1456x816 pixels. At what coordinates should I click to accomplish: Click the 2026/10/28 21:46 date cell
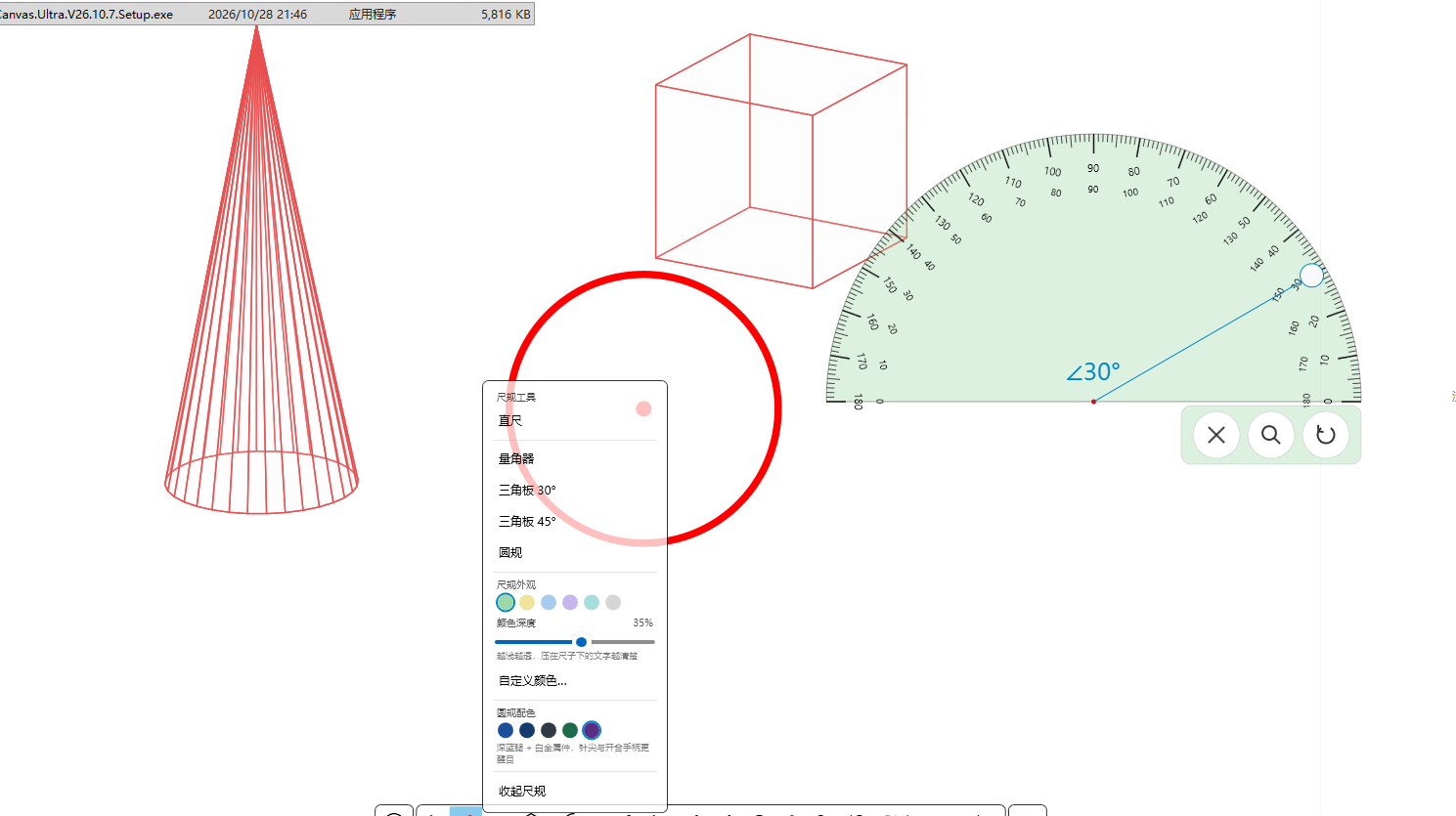click(x=258, y=15)
